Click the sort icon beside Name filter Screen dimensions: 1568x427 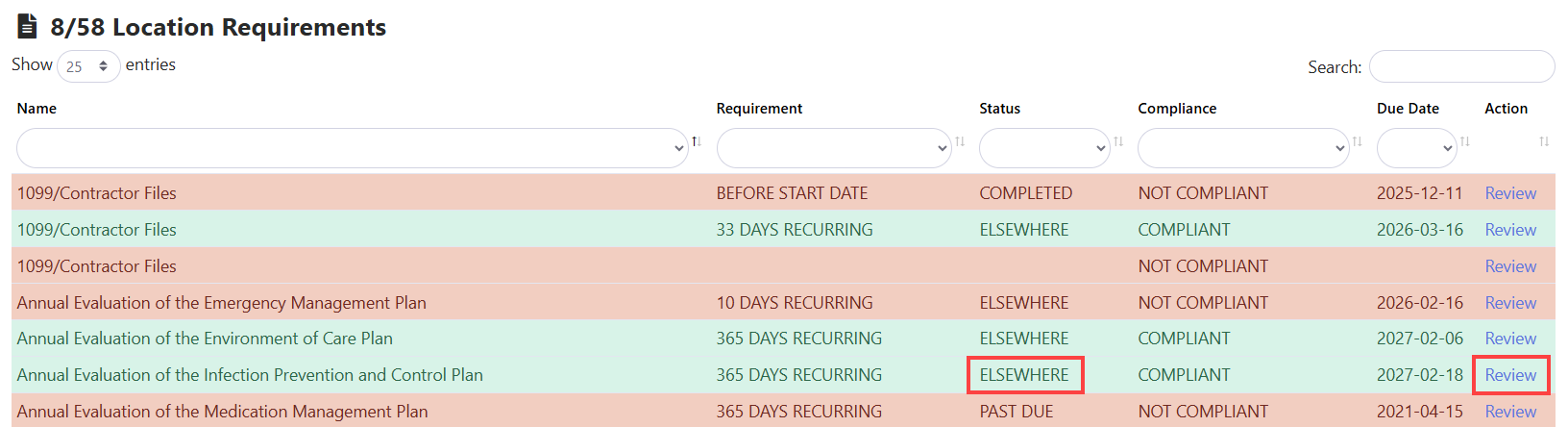(697, 142)
